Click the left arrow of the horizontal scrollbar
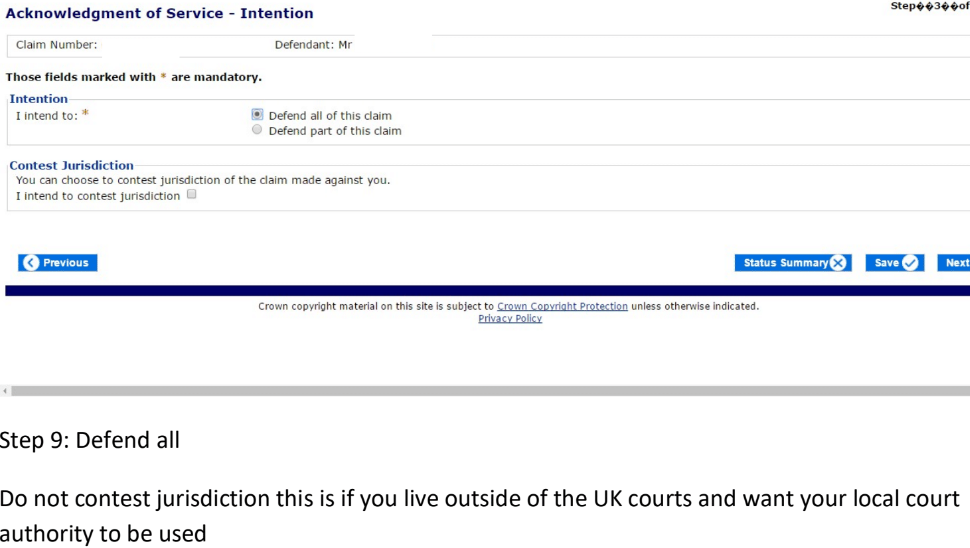 pos(4,391)
